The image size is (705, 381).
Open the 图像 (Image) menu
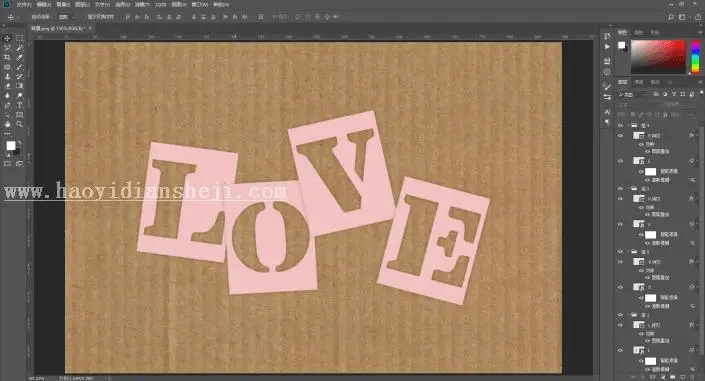coord(63,4)
